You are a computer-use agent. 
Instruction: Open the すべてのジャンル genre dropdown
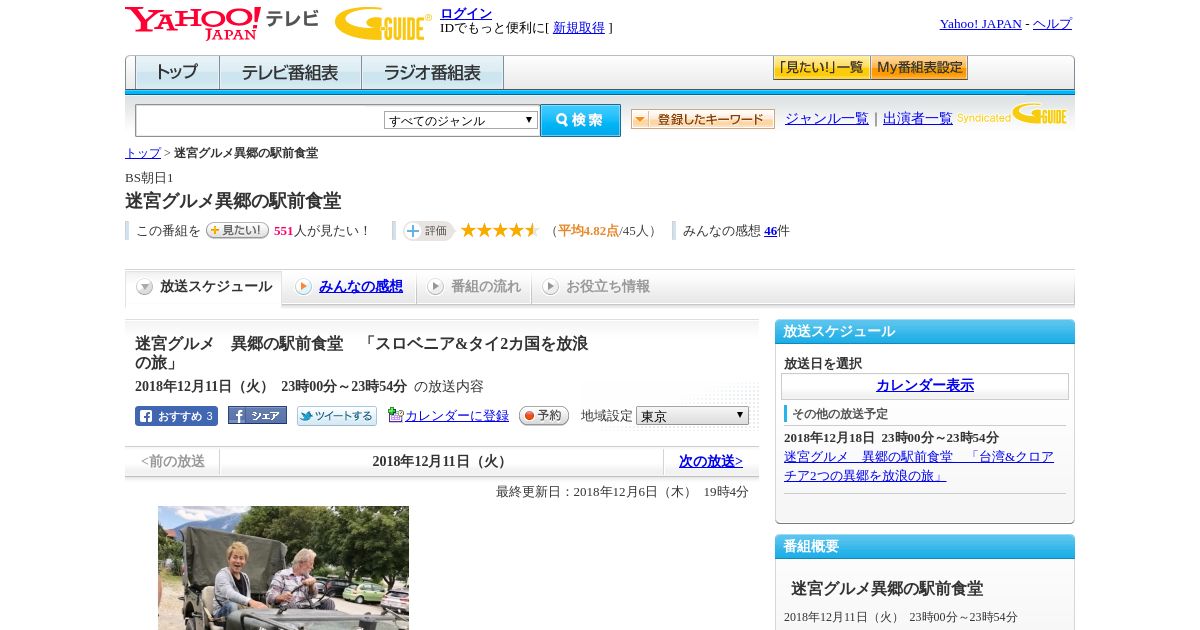[461, 120]
